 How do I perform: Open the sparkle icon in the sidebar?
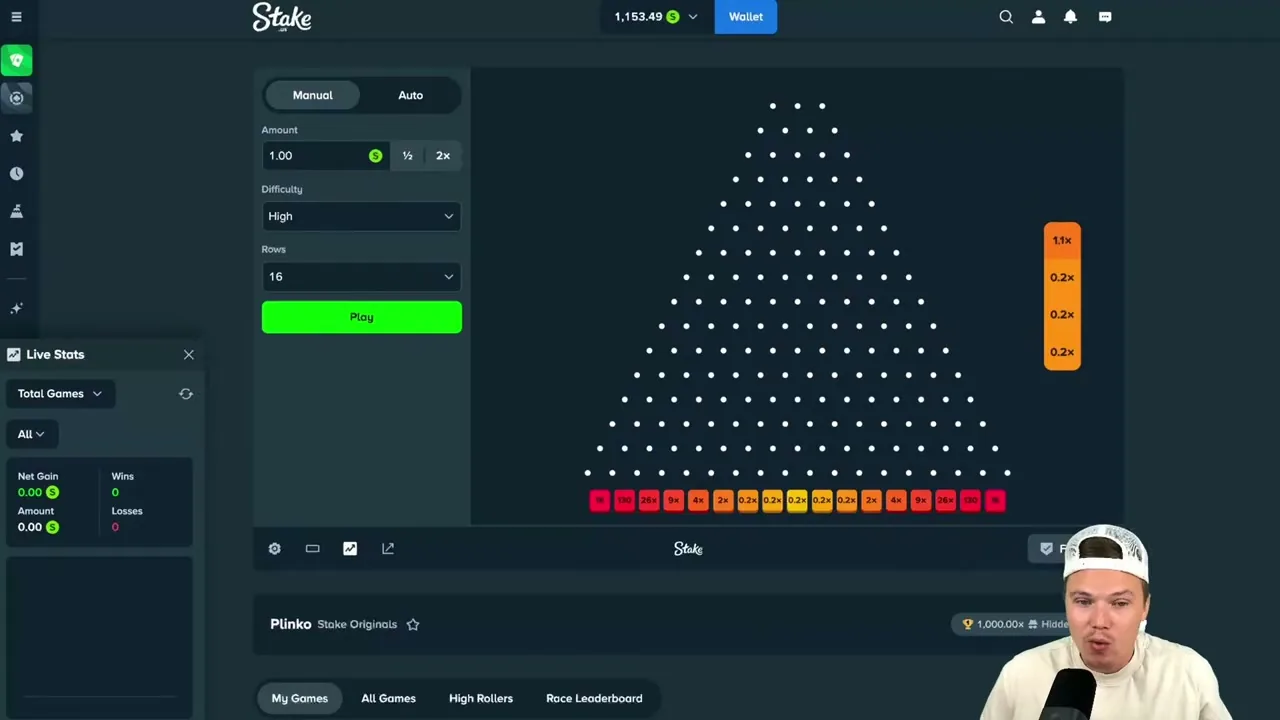tap(16, 309)
